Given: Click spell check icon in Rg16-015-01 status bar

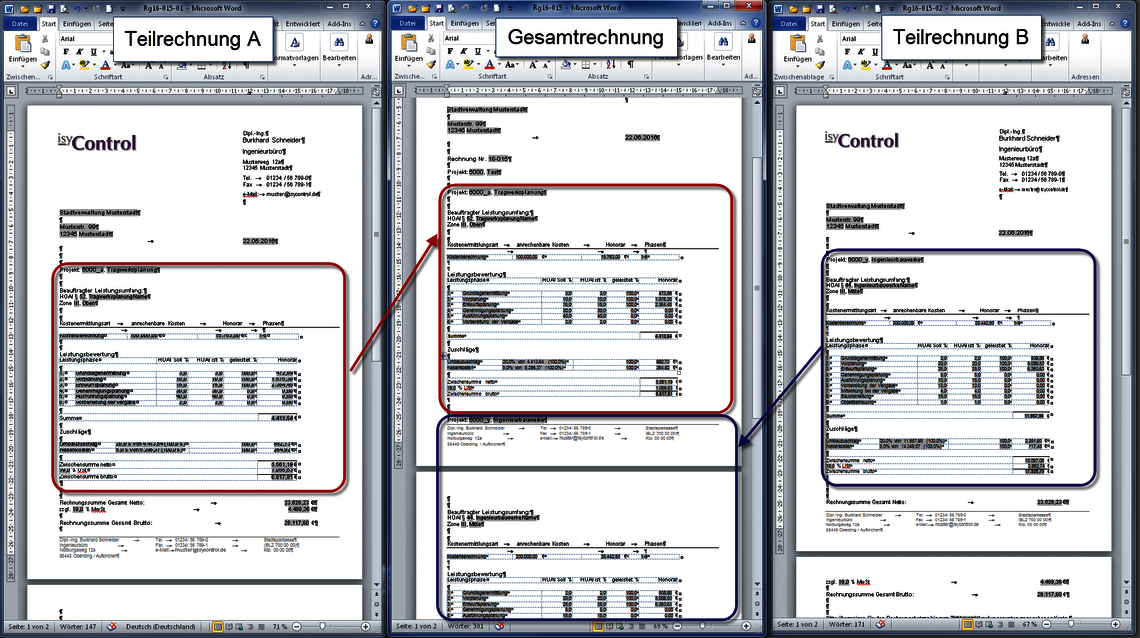Looking at the screenshot, I should (x=111, y=626).
